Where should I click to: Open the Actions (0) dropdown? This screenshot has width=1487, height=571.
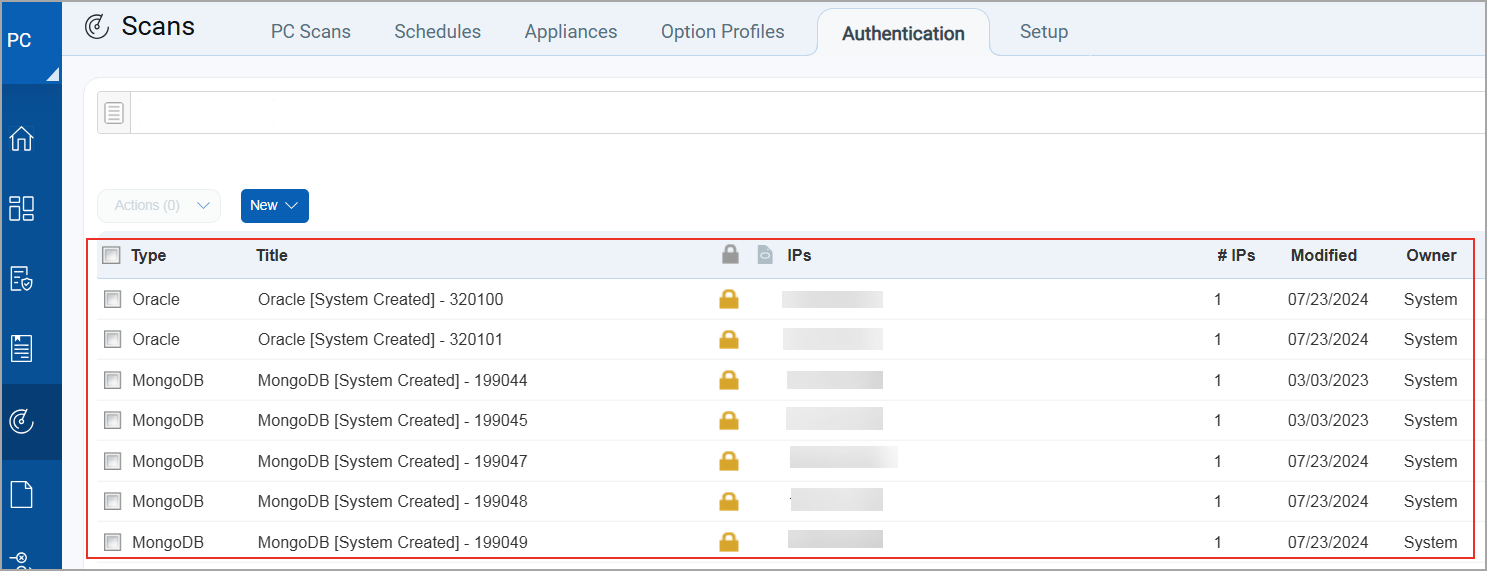click(159, 205)
